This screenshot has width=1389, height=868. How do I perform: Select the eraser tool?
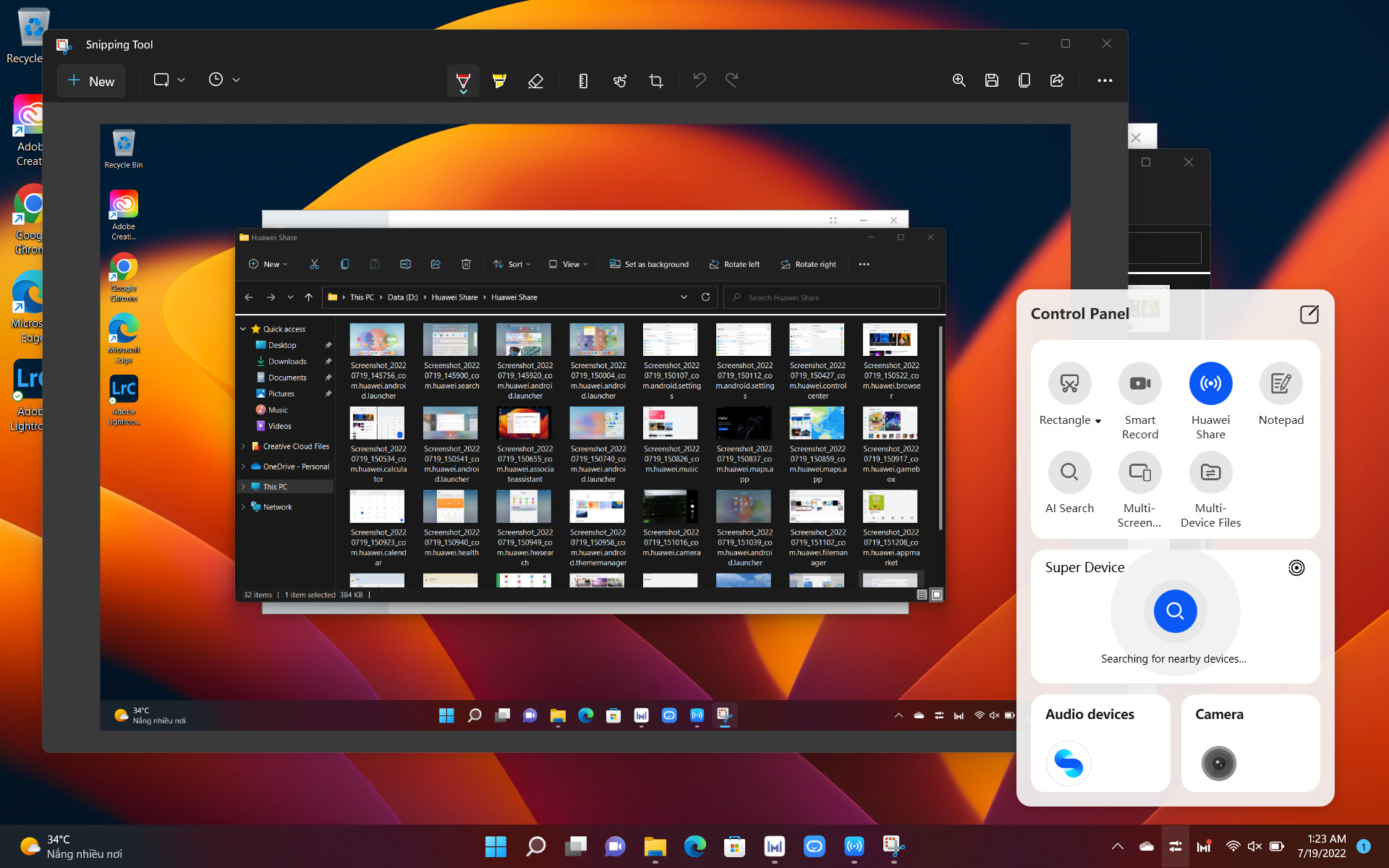click(535, 81)
